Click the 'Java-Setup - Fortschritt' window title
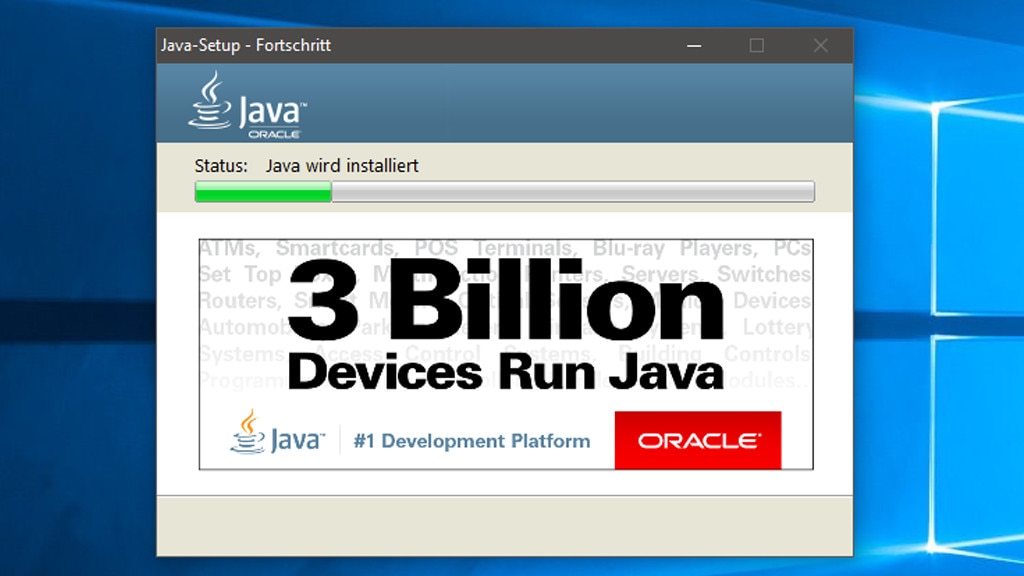The width and height of the screenshot is (1024, 576). [x=245, y=46]
